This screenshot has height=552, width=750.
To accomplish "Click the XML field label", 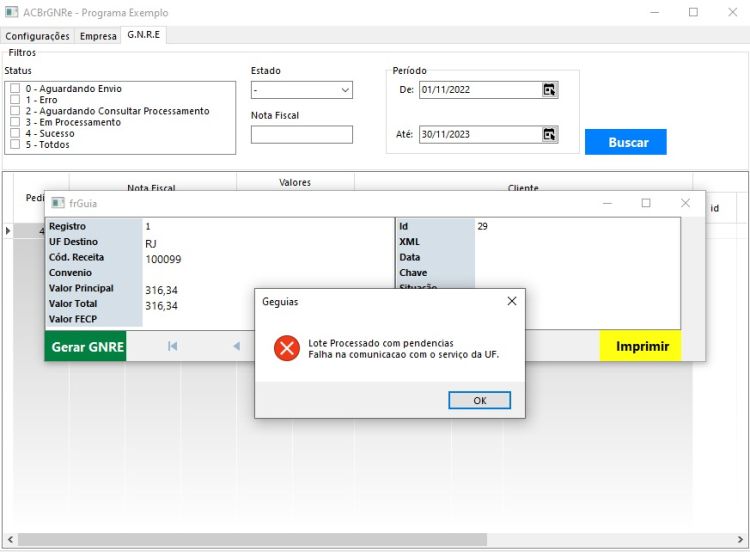I will pyautogui.click(x=409, y=242).
